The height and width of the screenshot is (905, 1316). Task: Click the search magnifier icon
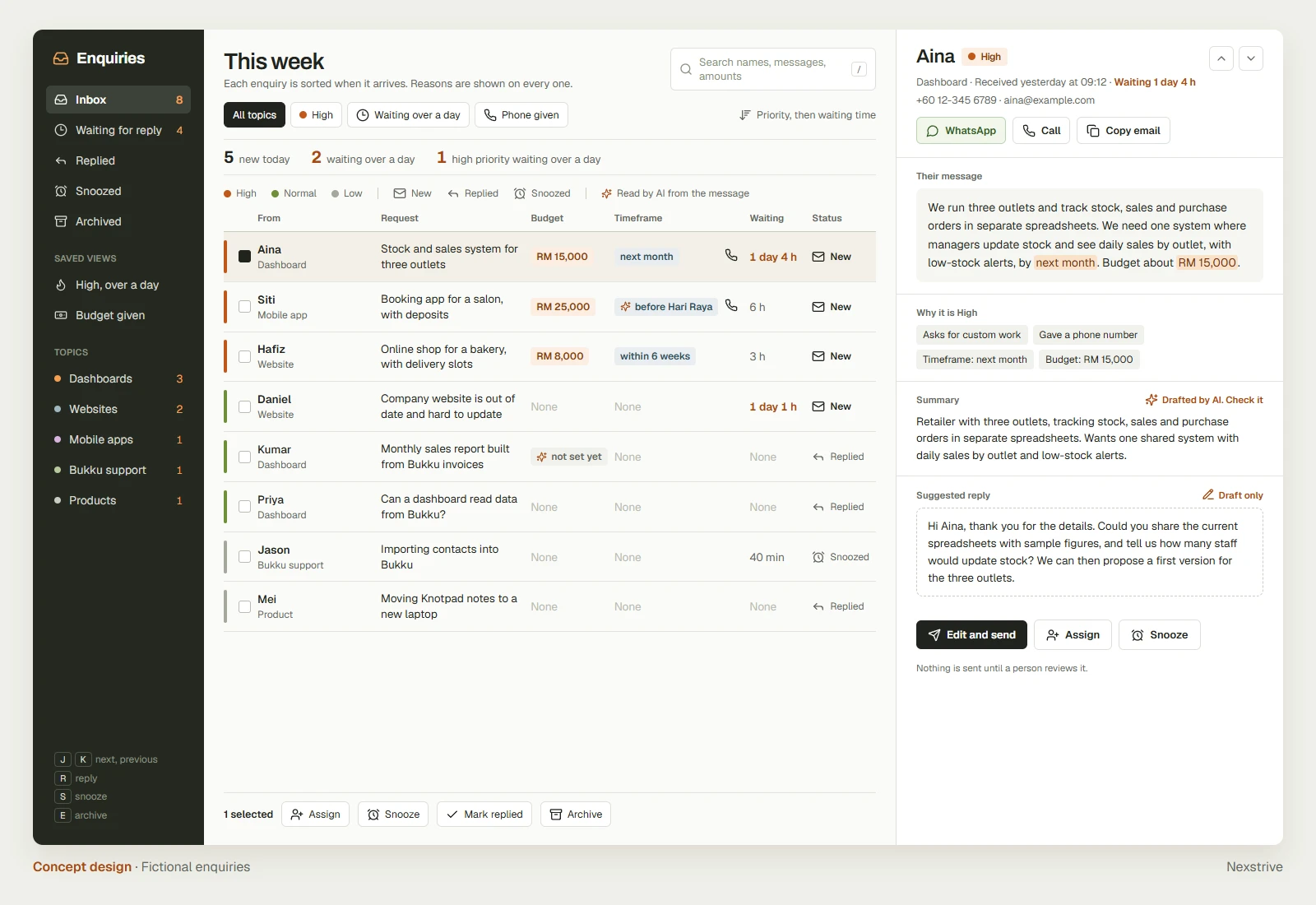tap(686, 69)
